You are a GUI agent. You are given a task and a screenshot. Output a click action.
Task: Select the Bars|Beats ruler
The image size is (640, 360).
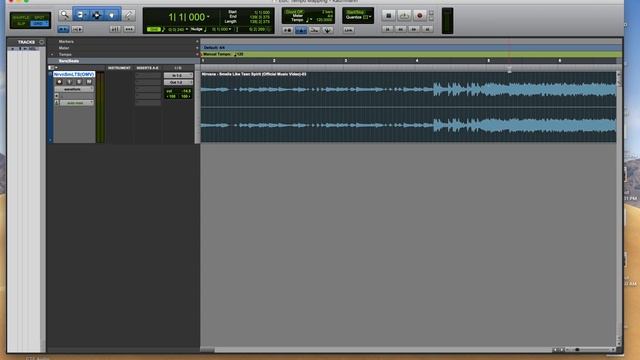click(x=69, y=61)
